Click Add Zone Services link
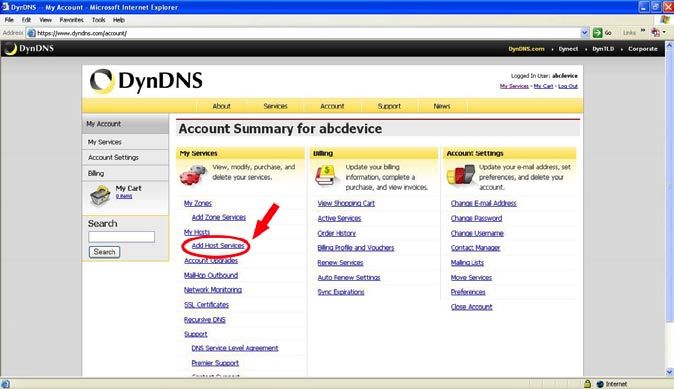This screenshot has height=389, width=674. (219, 217)
